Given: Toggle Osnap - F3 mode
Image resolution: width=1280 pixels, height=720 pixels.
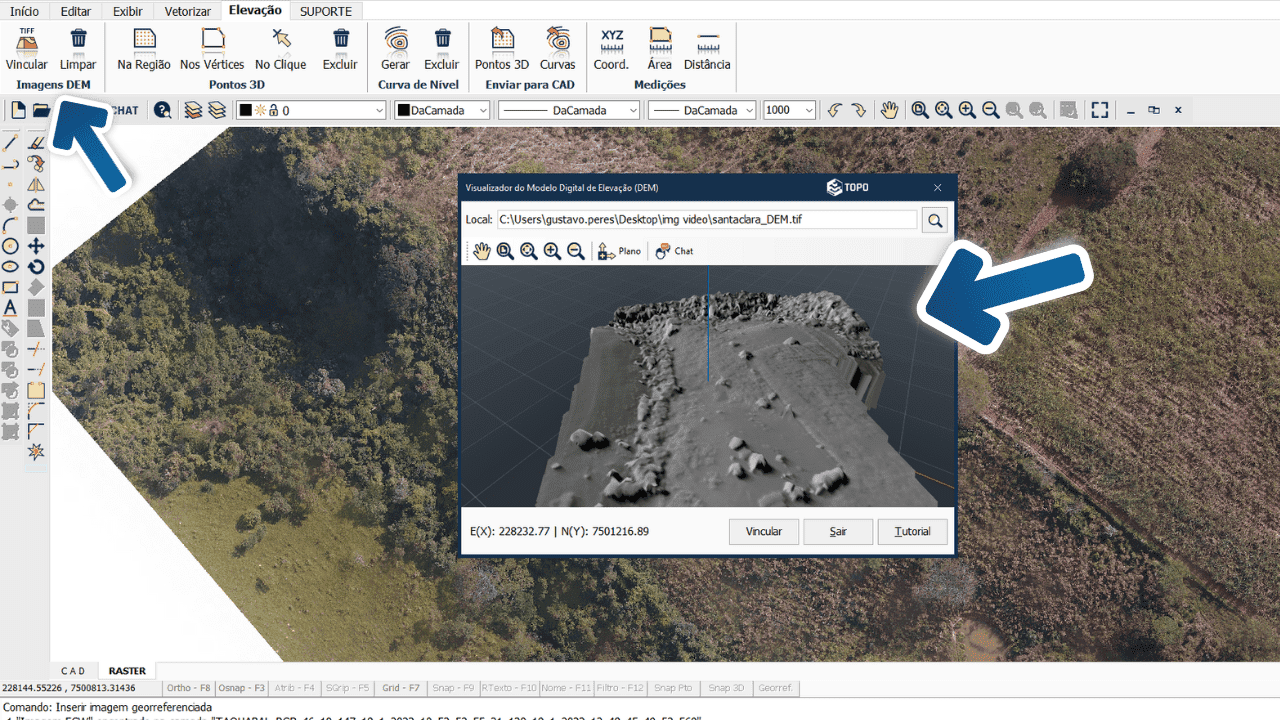Looking at the screenshot, I should coord(242,688).
